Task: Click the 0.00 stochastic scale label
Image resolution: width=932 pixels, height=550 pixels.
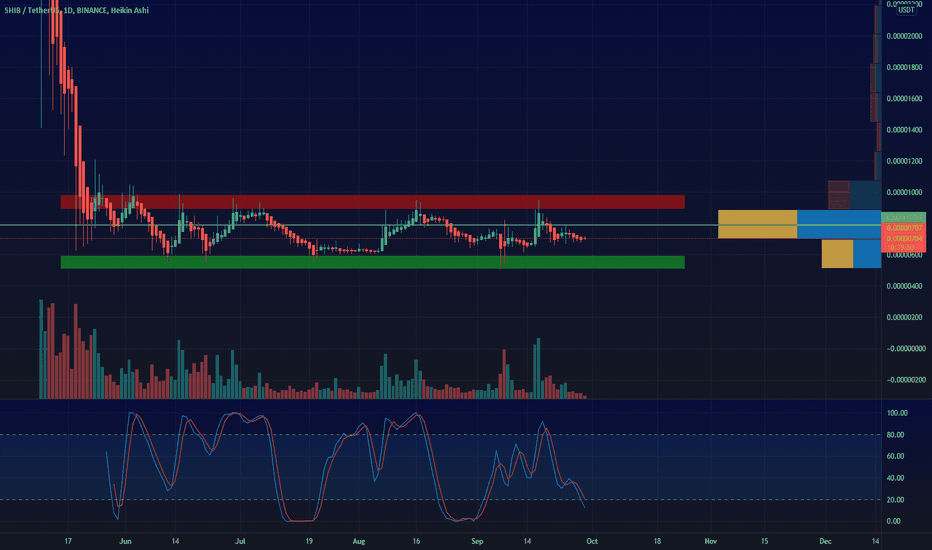Action: [894, 521]
